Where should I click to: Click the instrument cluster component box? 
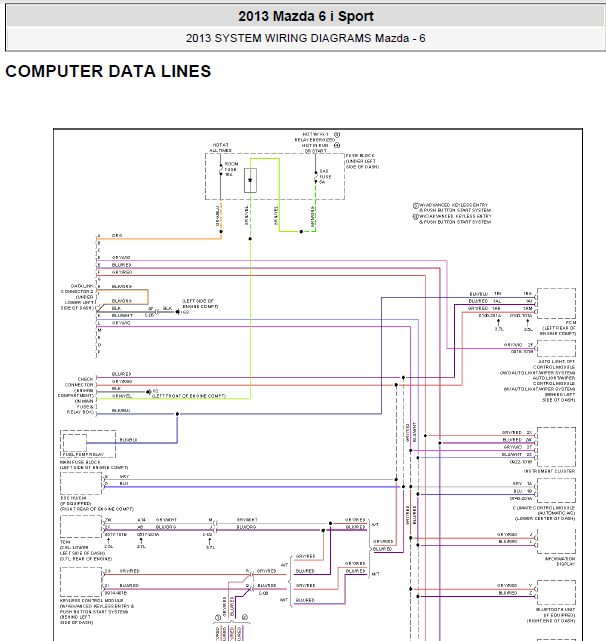pos(556,447)
